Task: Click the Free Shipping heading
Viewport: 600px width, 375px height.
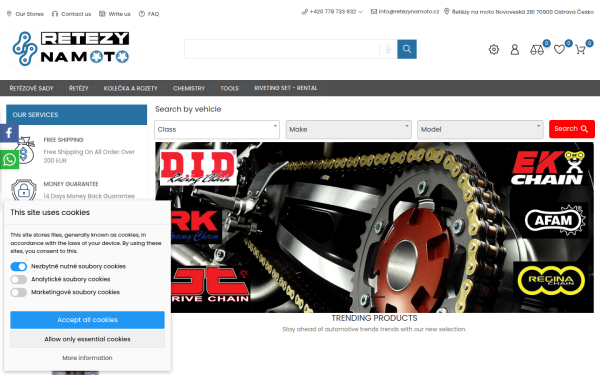Action: (63, 140)
